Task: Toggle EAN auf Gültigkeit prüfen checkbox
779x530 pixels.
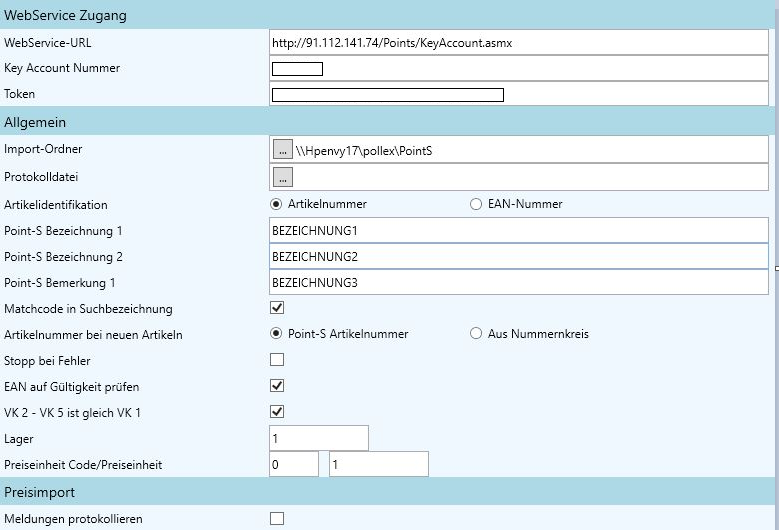Action: coord(277,386)
